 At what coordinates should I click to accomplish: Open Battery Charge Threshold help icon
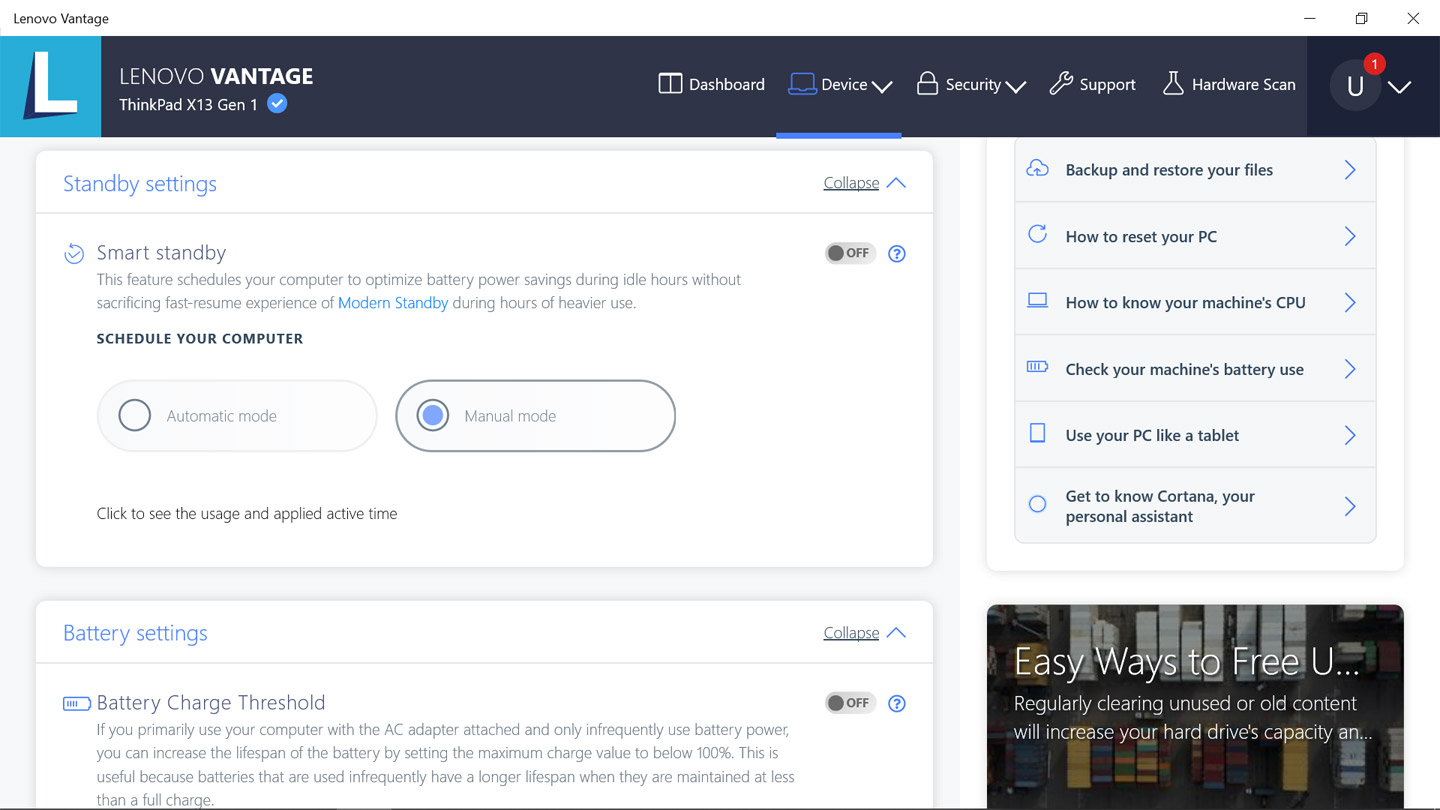click(x=897, y=703)
